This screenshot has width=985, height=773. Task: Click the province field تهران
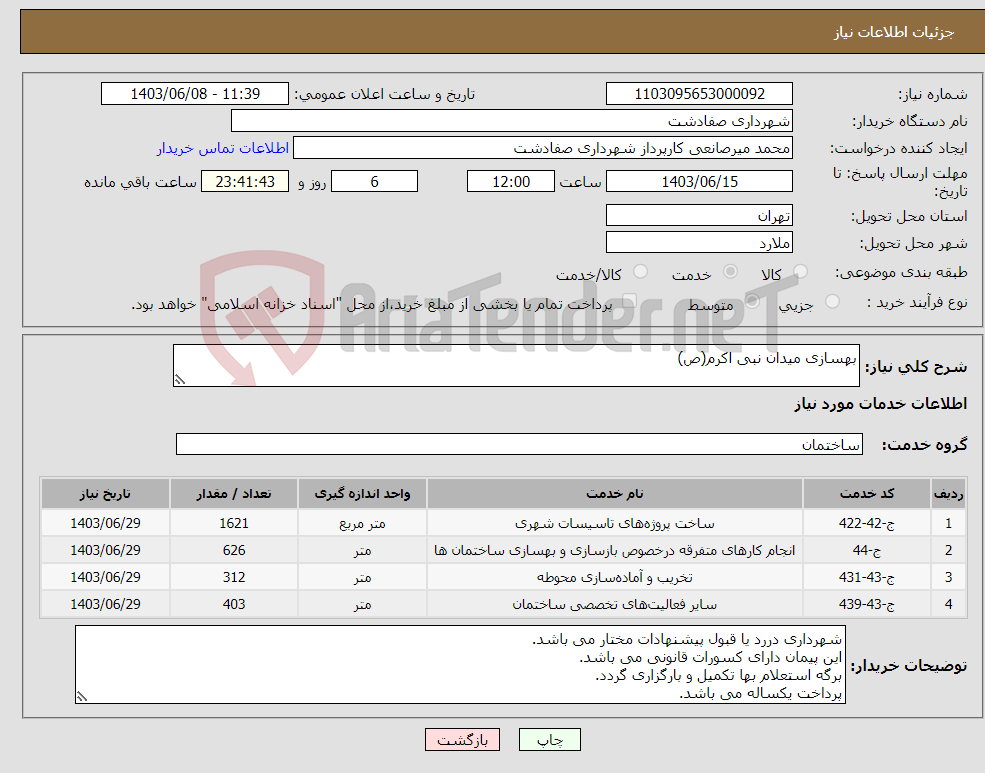(x=699, y=215)
